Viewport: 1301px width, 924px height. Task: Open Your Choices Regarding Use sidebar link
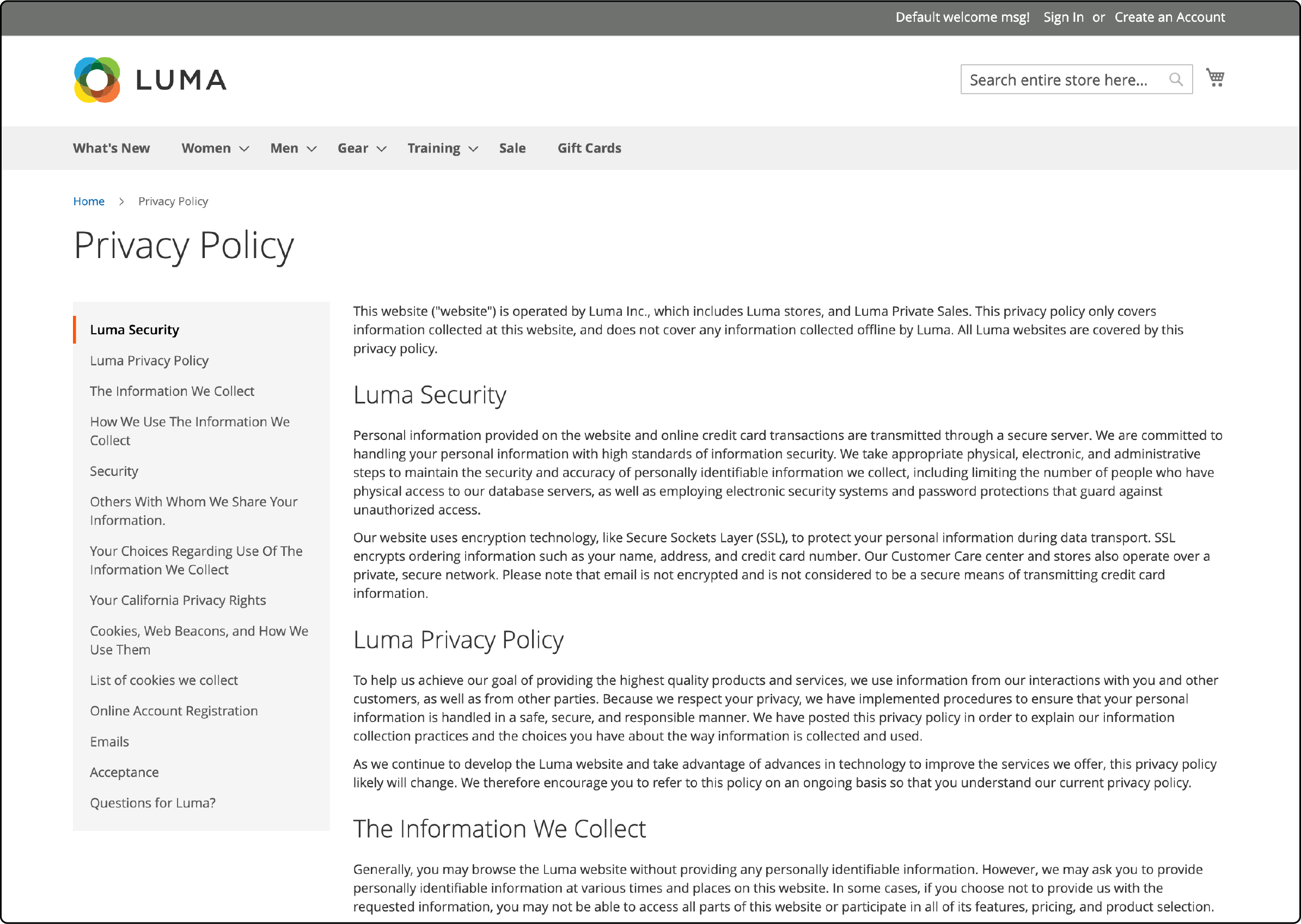click(x=197, y=560)
